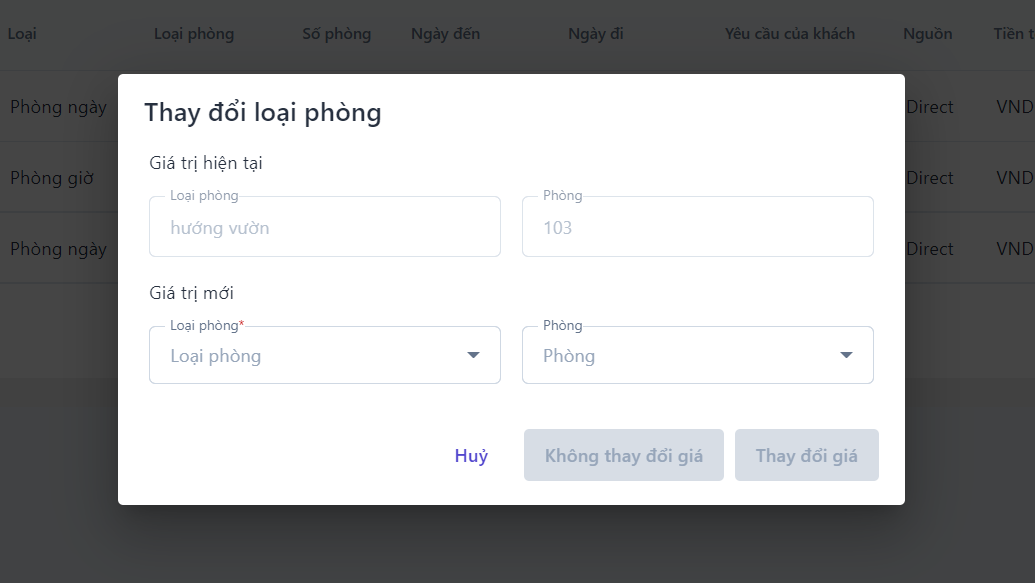The width and height of the screenshot is (1035, 583).
Task: Select the Số phòng column header
Action: (x=336, y=34)
